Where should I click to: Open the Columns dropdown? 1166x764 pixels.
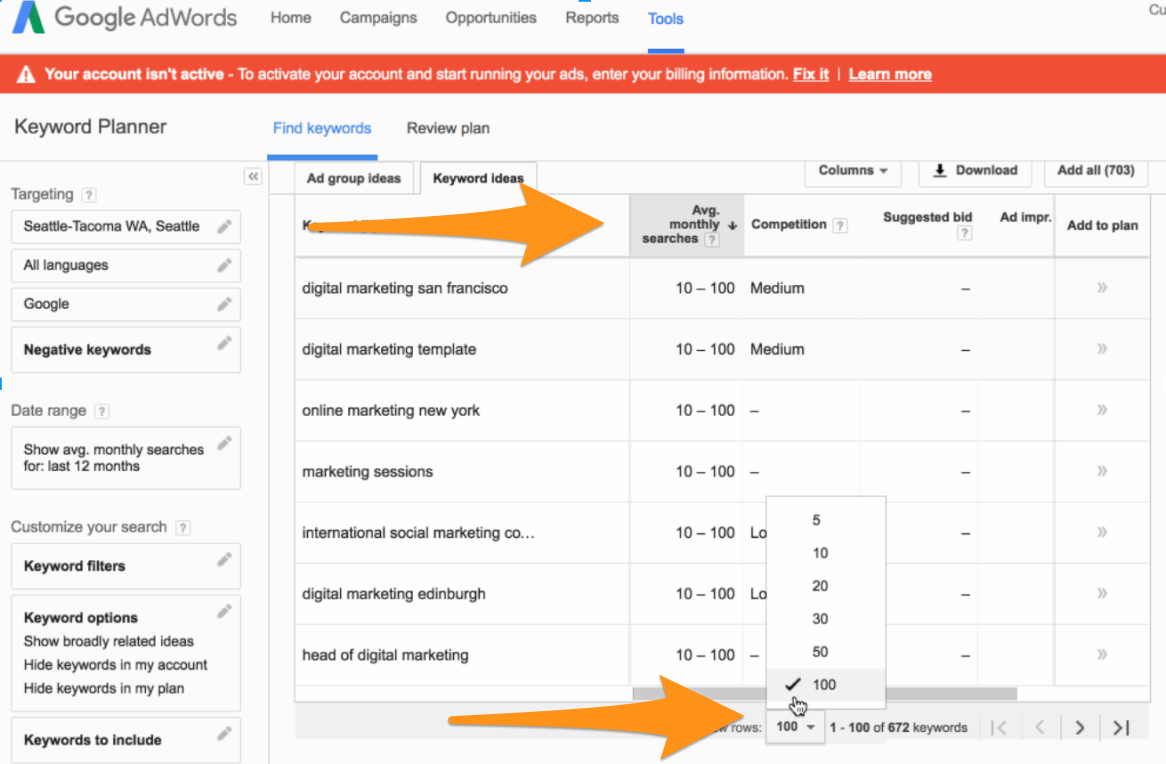(x=852, y=170)
